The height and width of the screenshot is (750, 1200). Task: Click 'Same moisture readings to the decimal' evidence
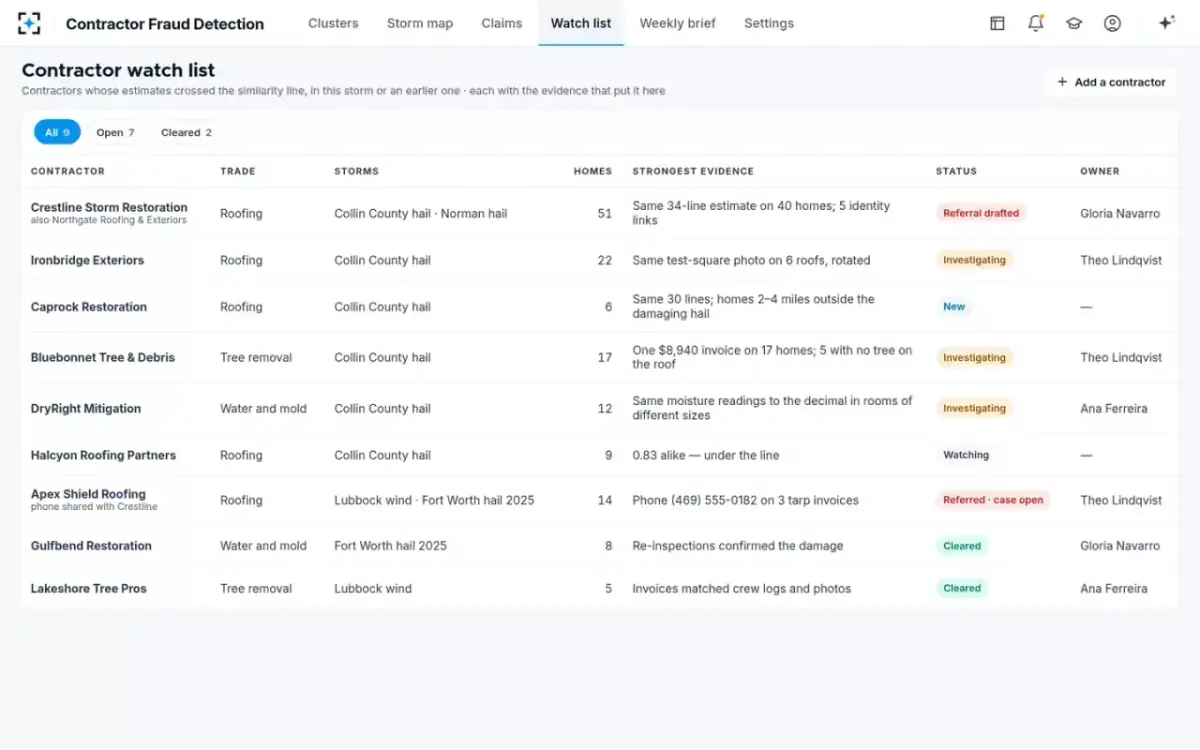772,408
